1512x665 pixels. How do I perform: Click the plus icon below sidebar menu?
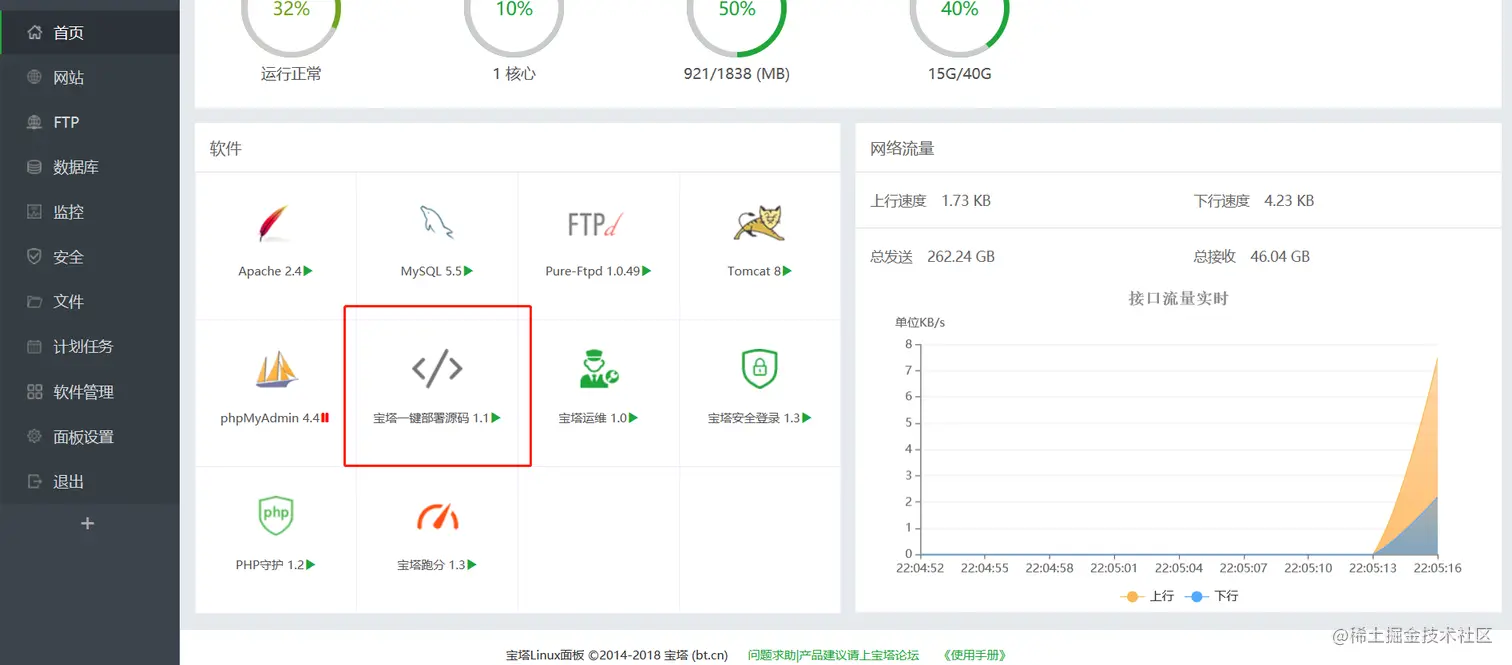[87, 523]
